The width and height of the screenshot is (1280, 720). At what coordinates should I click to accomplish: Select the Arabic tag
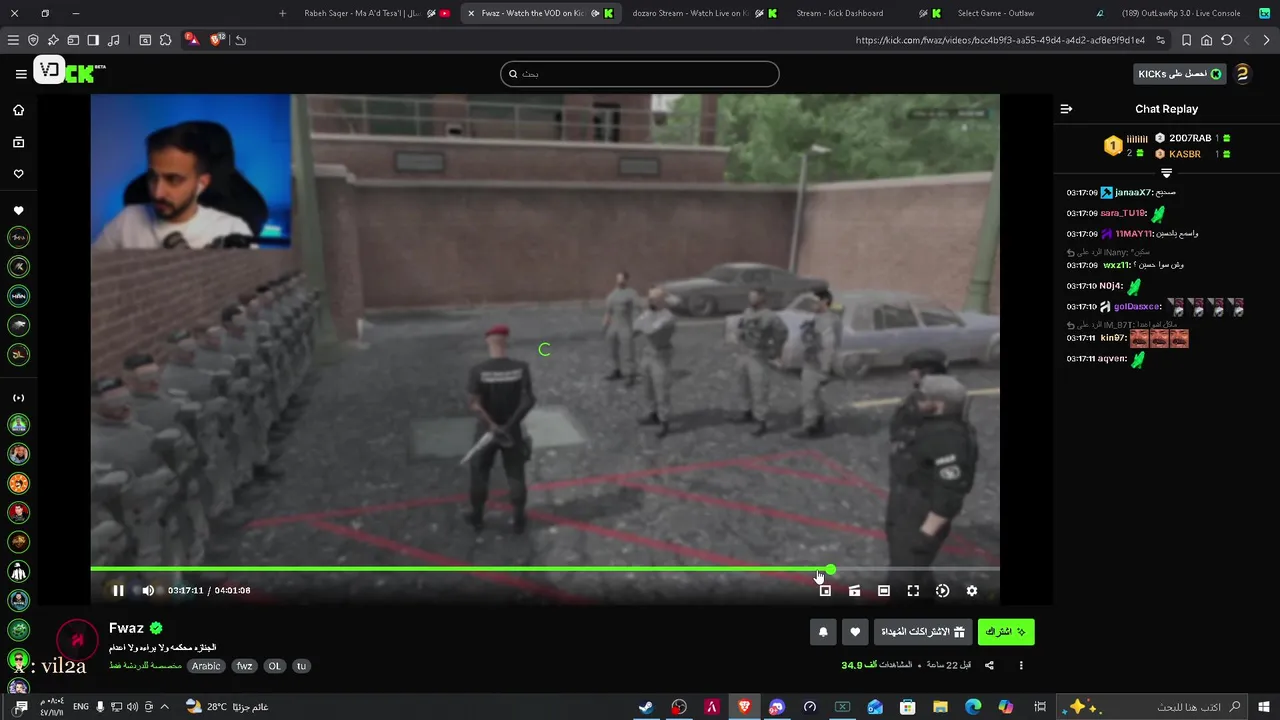[206, 666]
